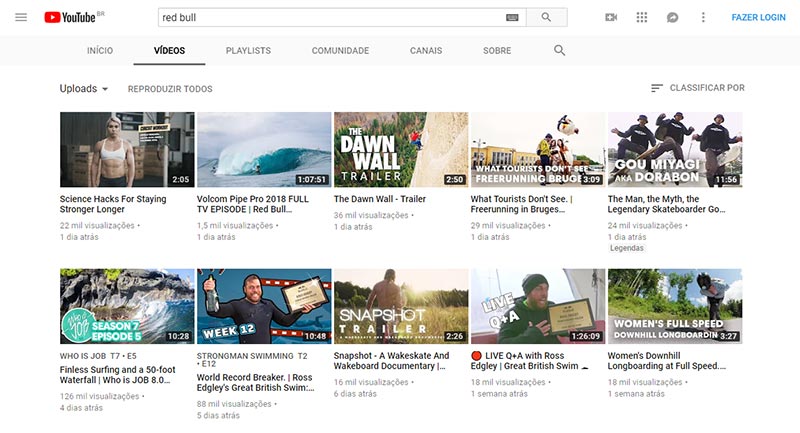Click 6 dias atrás text
The width and height of the screenshot is (800, 433).
click(x=355, y=394)
